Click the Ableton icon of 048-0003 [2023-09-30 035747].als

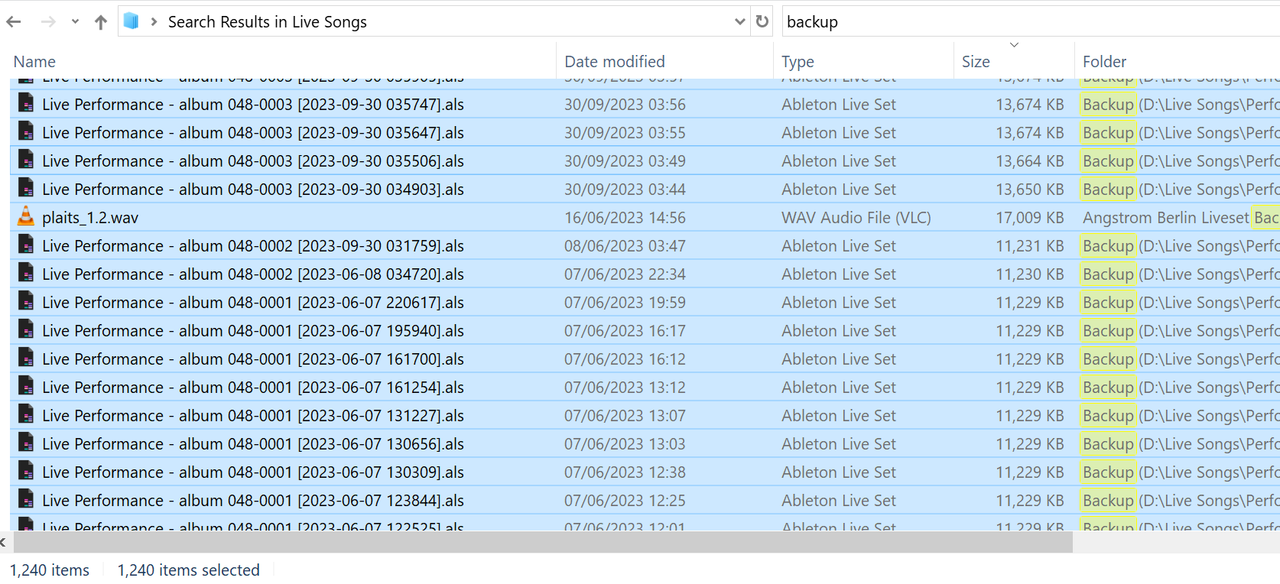pos(26,103)
